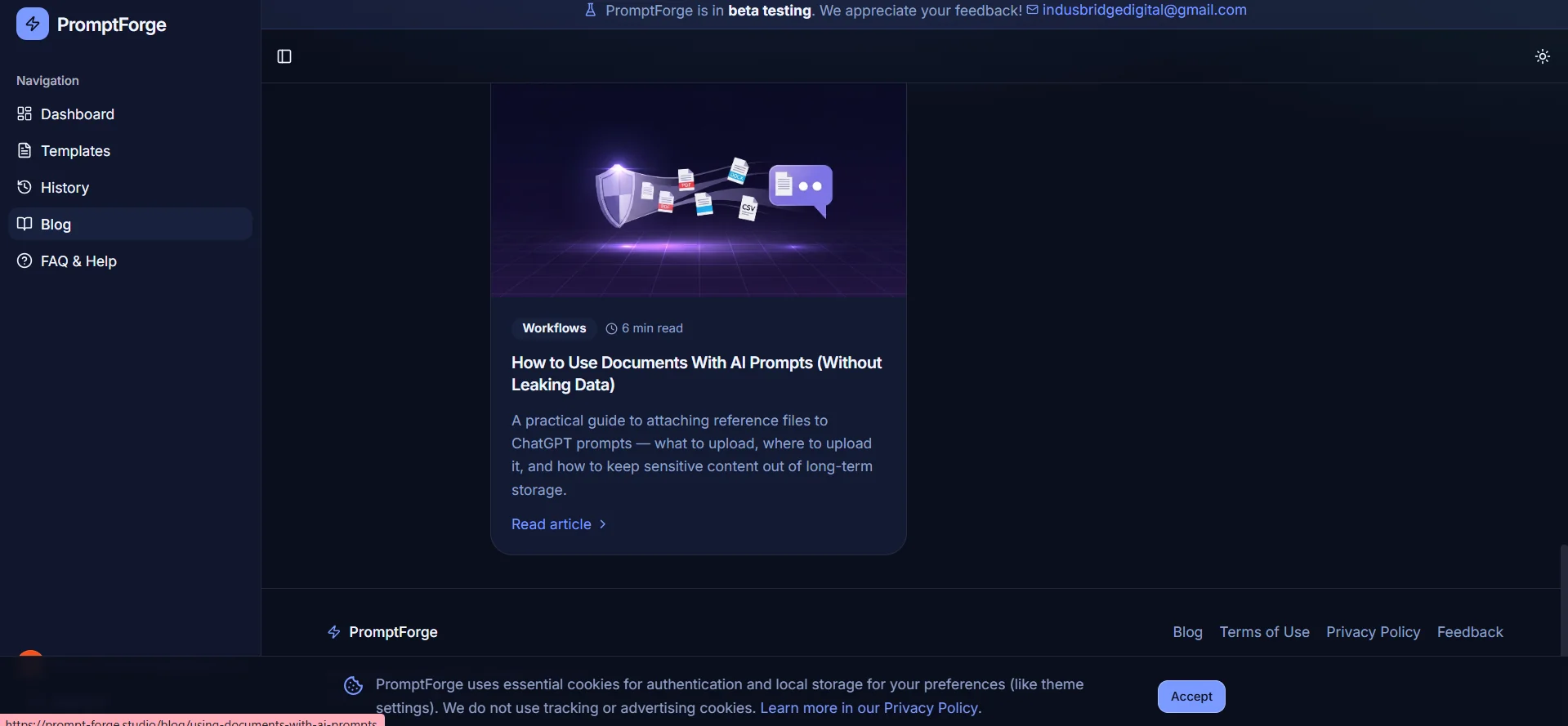Click the PromptForge lightning logo icon
The height and width of the screenshot is (726, 1568).
(x=33, y=24)
